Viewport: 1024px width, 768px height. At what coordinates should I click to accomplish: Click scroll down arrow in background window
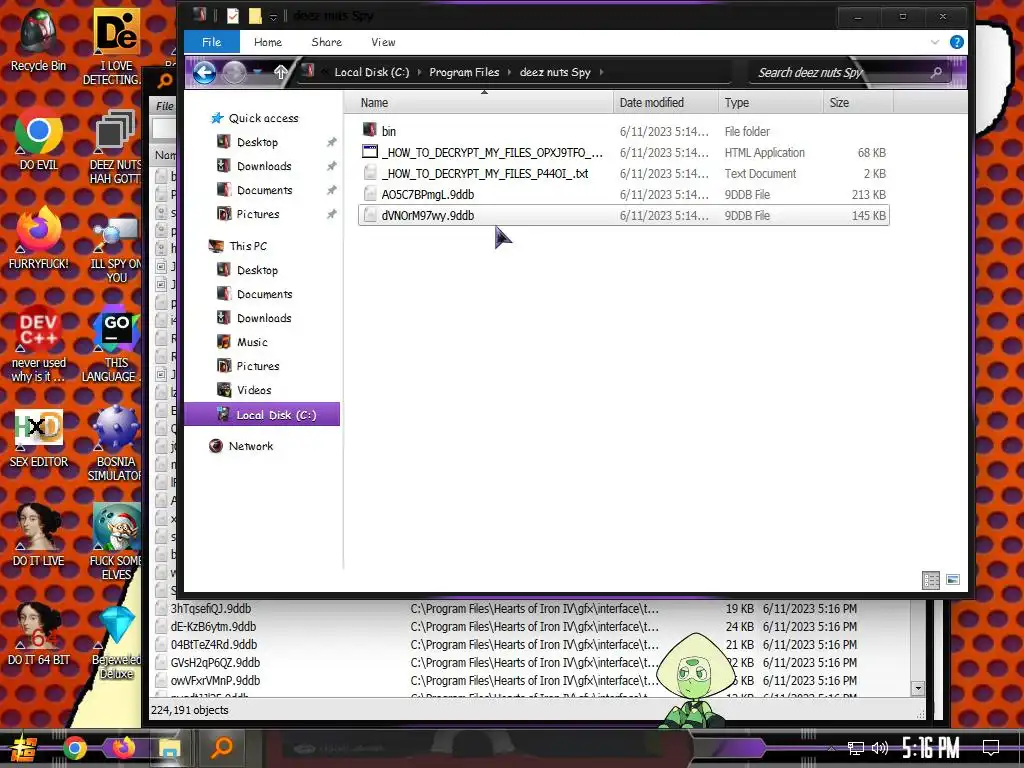[x=918, y=688]
